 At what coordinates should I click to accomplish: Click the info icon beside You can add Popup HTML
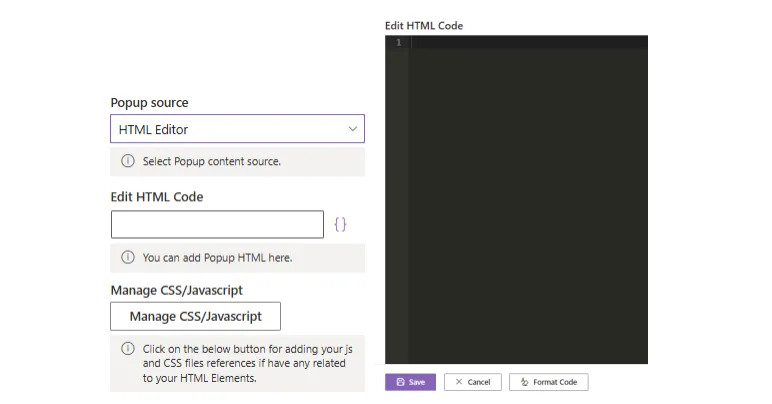tap(128, 257)
